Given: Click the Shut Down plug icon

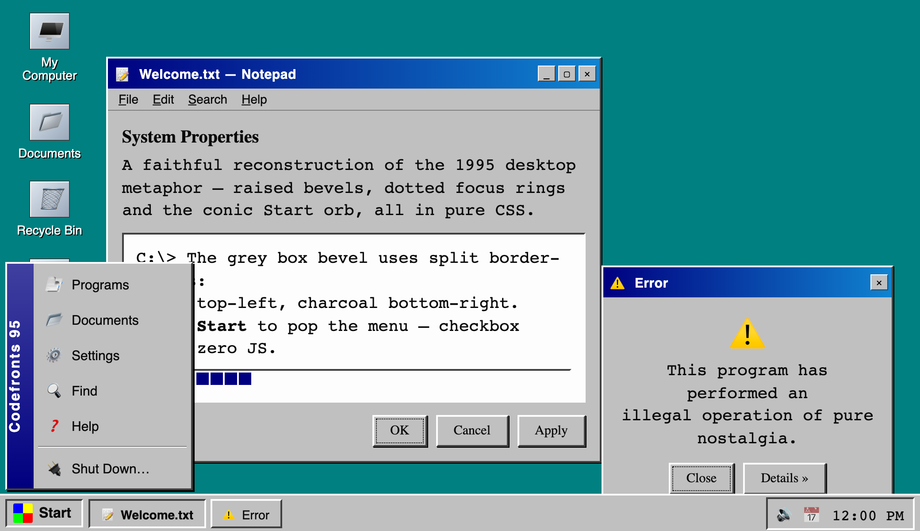Looking at the screenshot, I should pyautogui.click(x=54, y=468).
